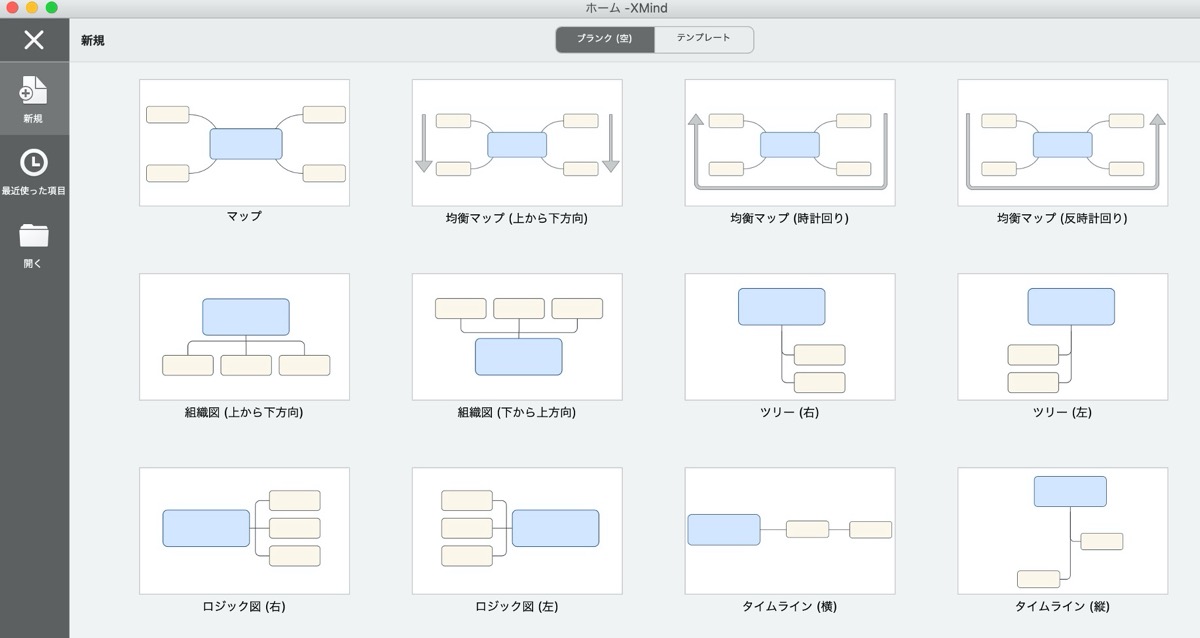Click the ツリー (左) caption
The width and height of the screenshot is (1200, 638).
[1063, 412]
